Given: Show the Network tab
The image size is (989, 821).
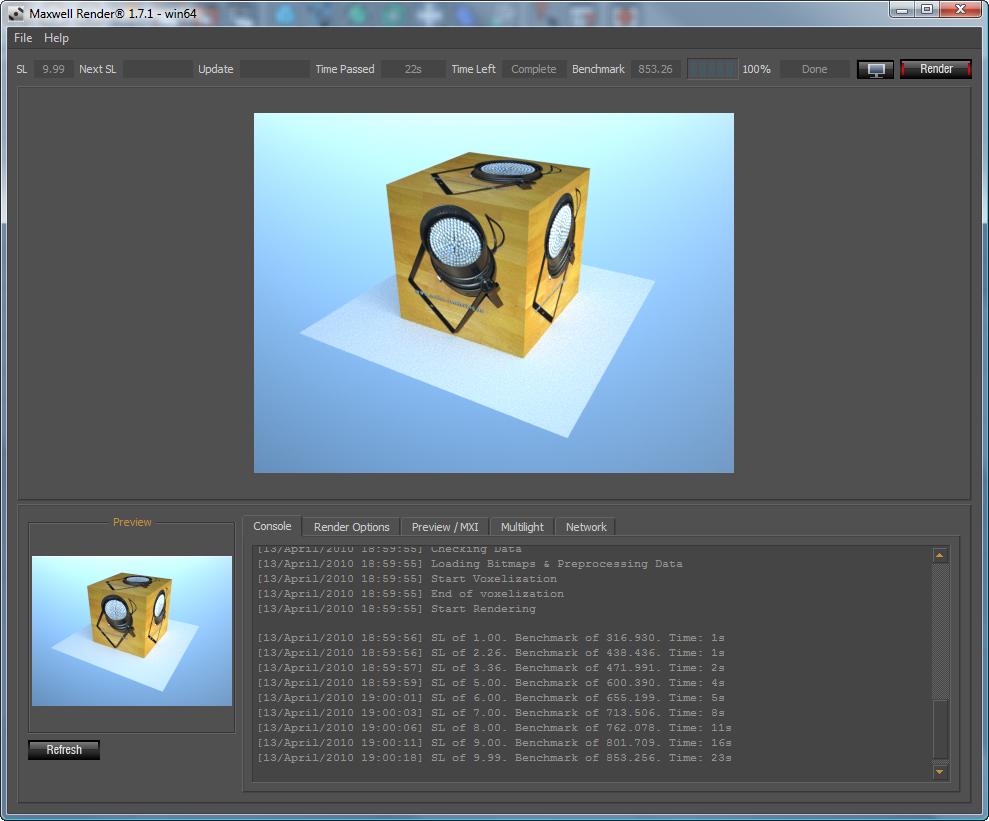Looking at the screenshot, I should point(586,527).
